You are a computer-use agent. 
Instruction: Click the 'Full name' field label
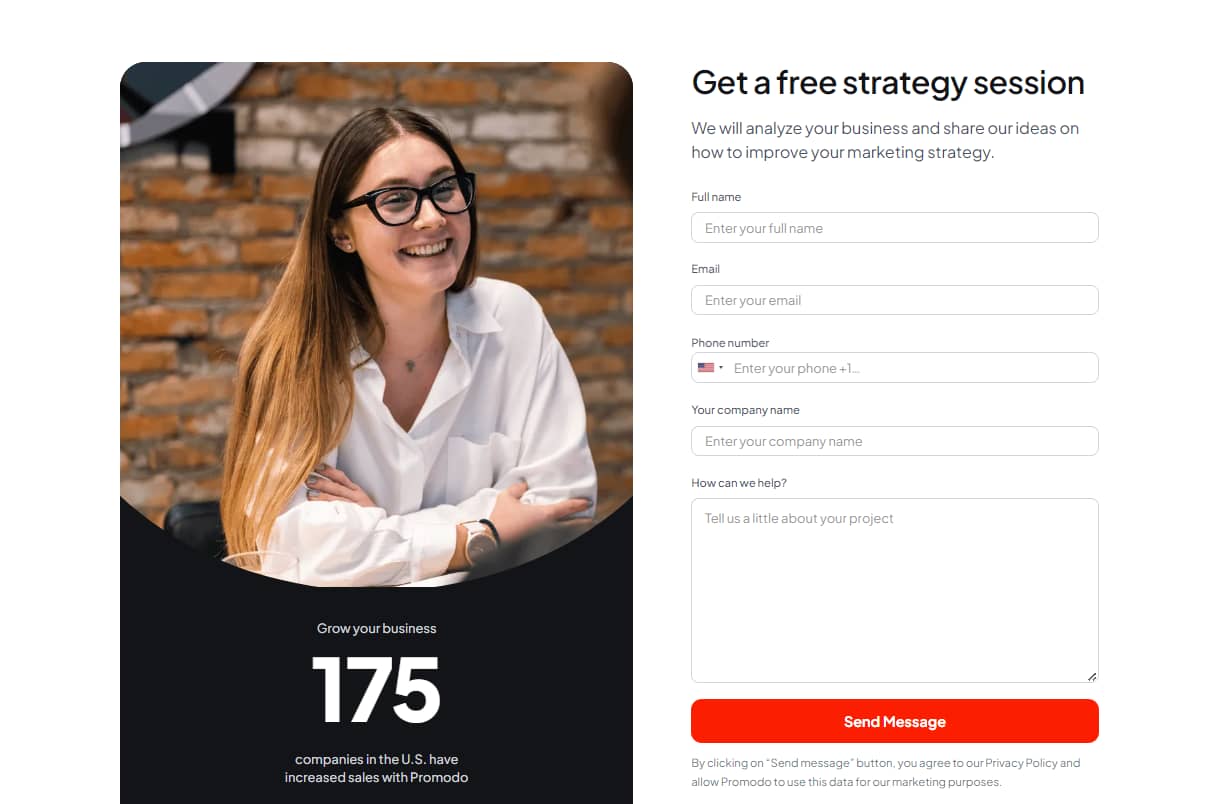pos(716,197)
